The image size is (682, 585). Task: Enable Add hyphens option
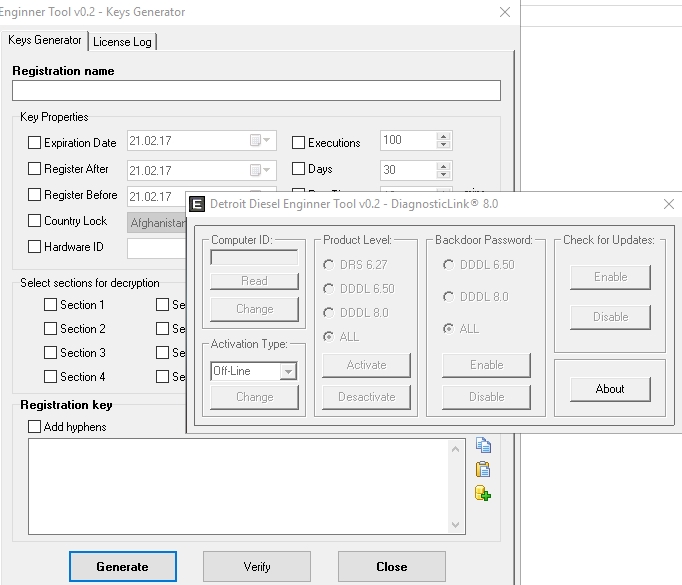point(34,426)
